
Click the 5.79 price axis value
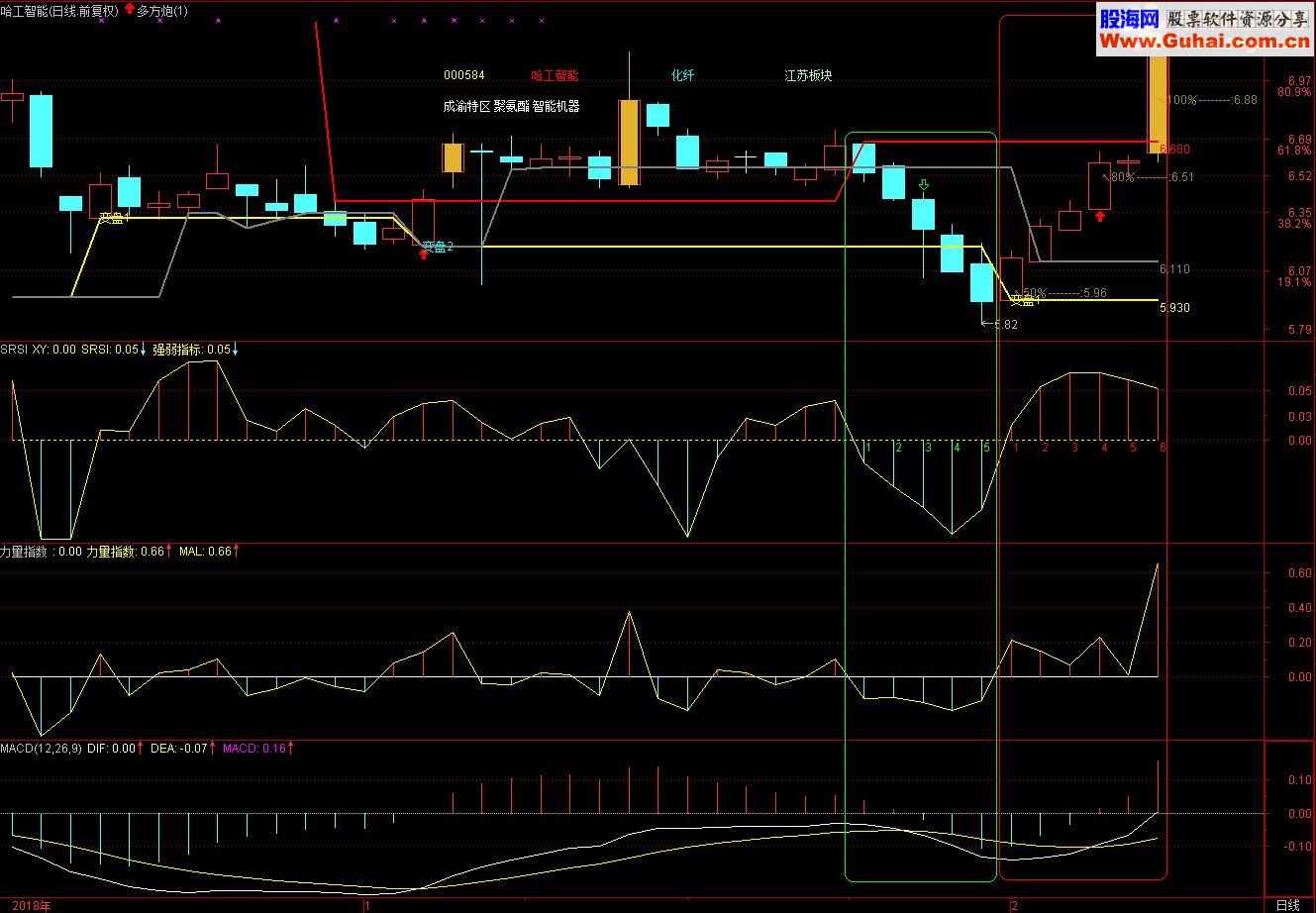(1299, 329)
